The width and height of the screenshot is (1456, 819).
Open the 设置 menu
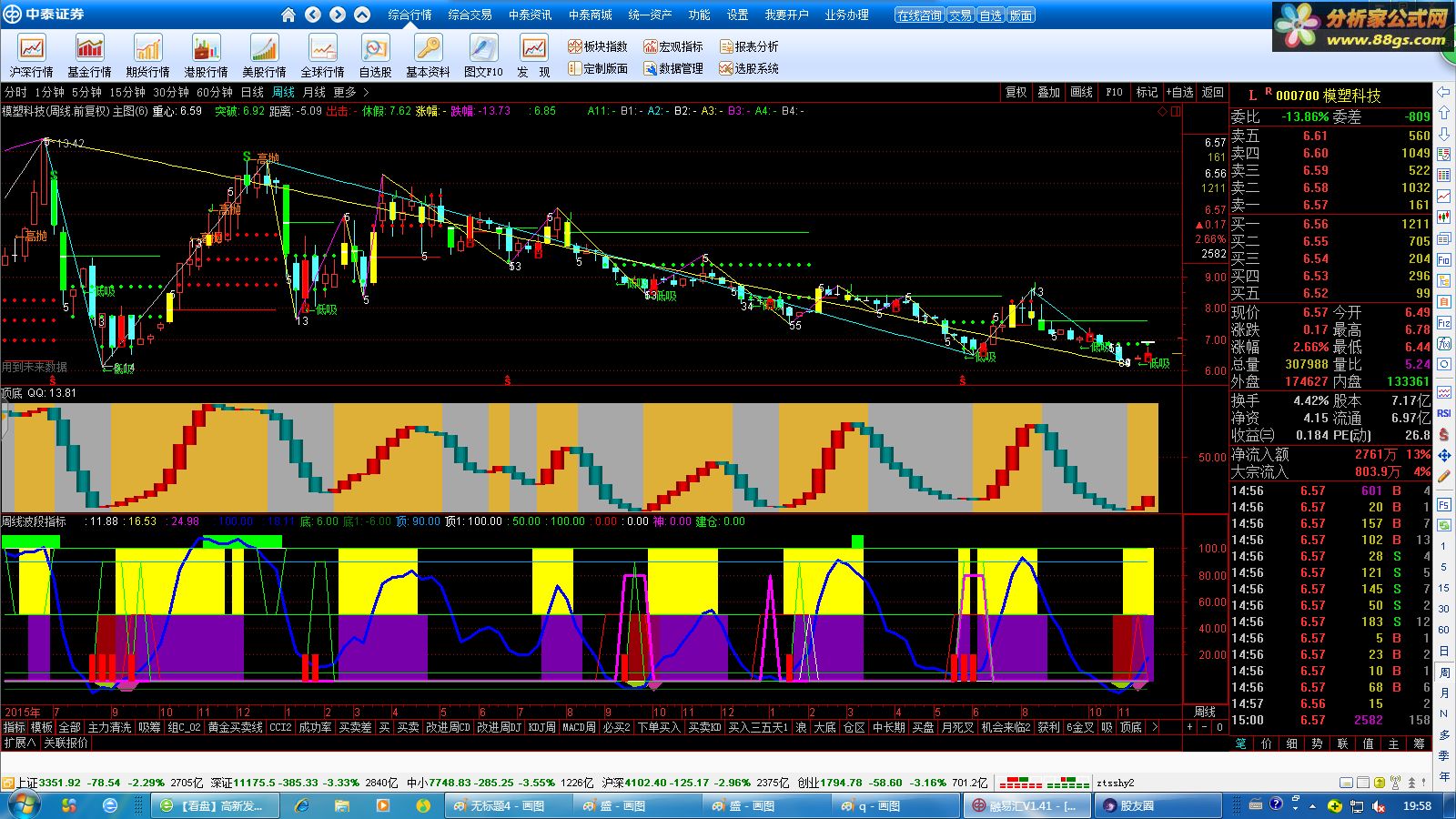click(738, 15)
